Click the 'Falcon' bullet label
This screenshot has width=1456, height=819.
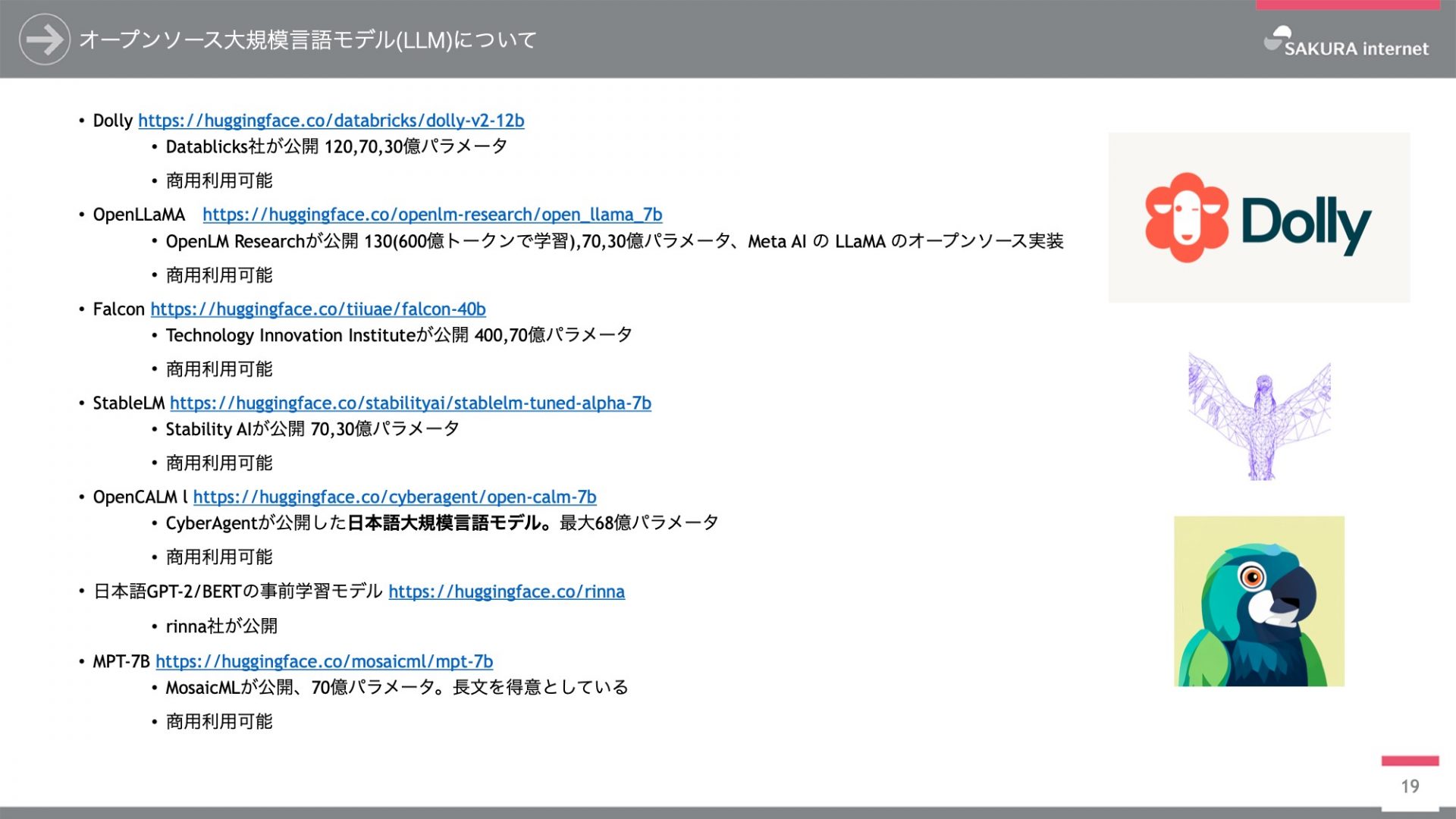118,309
